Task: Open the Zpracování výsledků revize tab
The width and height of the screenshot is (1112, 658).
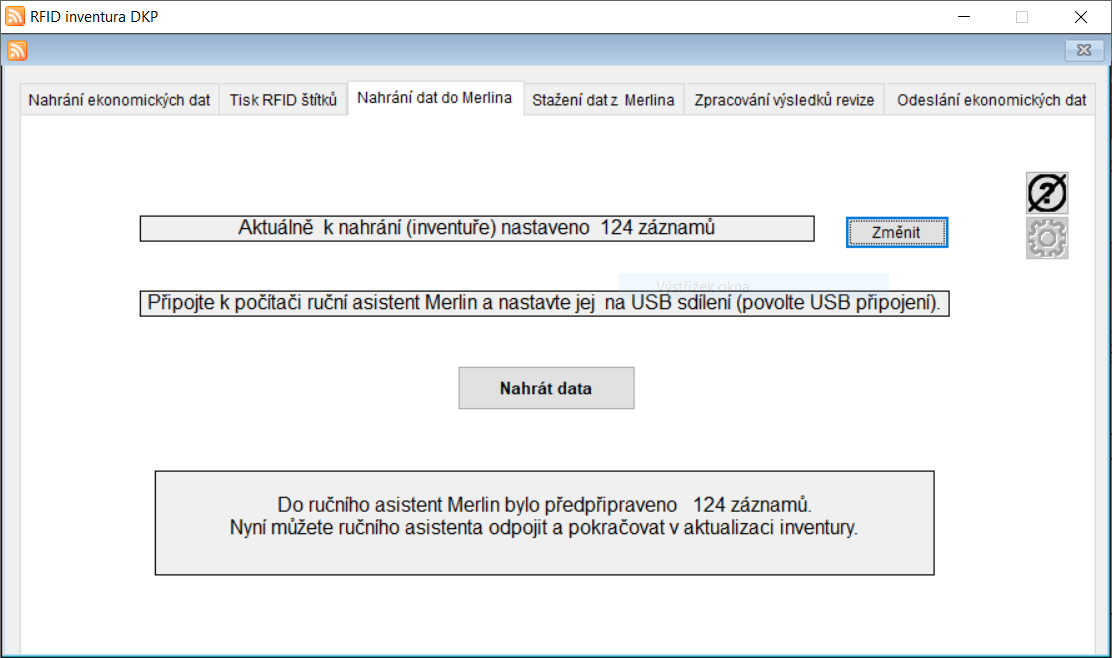Action: click(784, 100)
